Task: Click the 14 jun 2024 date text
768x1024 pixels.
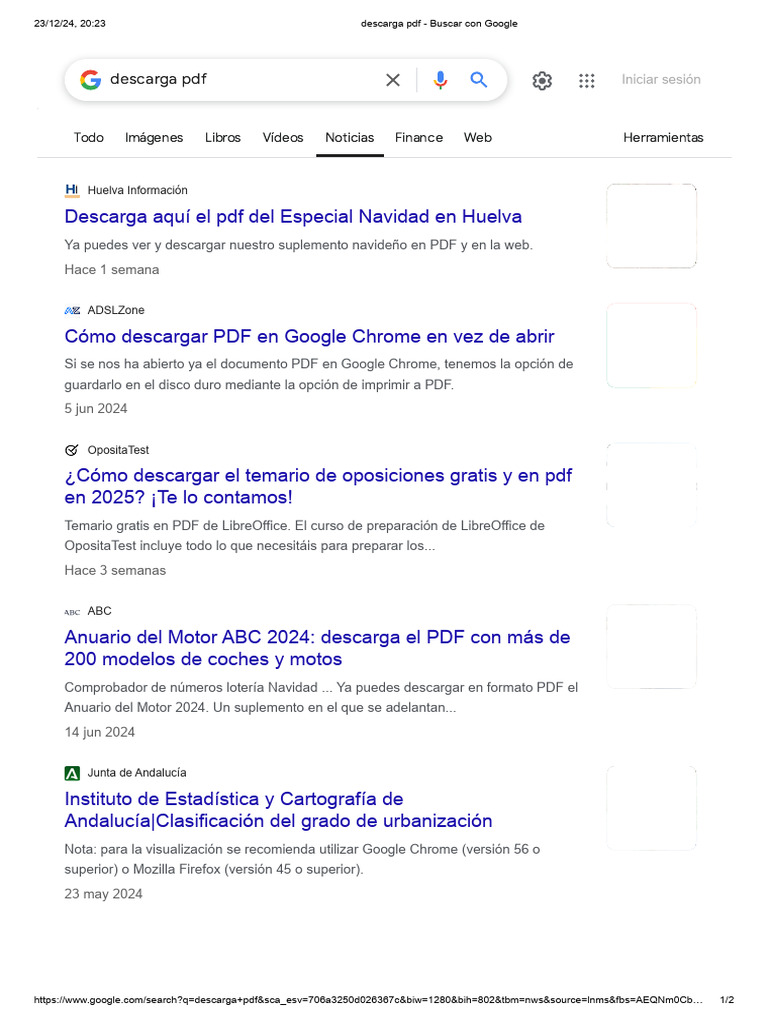Action: pos(100,733)
